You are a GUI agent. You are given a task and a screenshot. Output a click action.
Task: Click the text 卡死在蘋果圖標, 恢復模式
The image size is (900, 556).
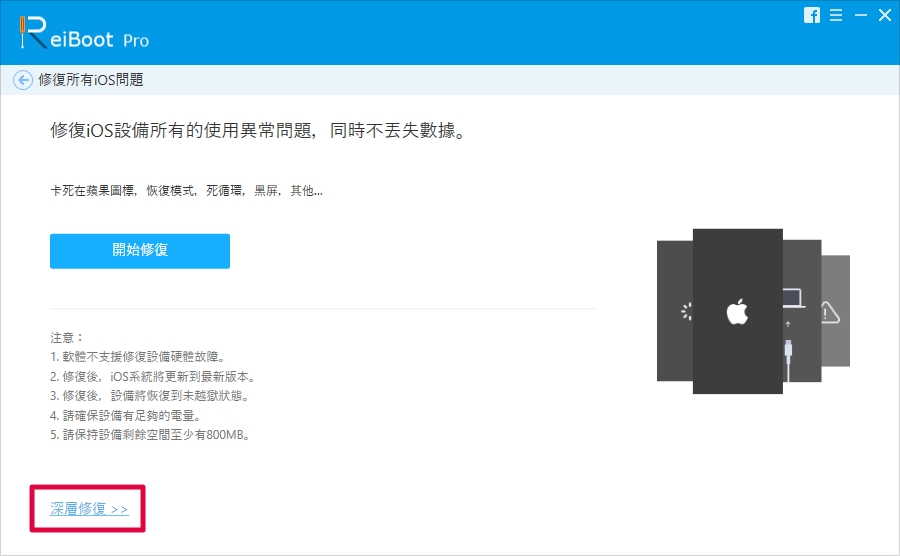[x=186, y=190]
